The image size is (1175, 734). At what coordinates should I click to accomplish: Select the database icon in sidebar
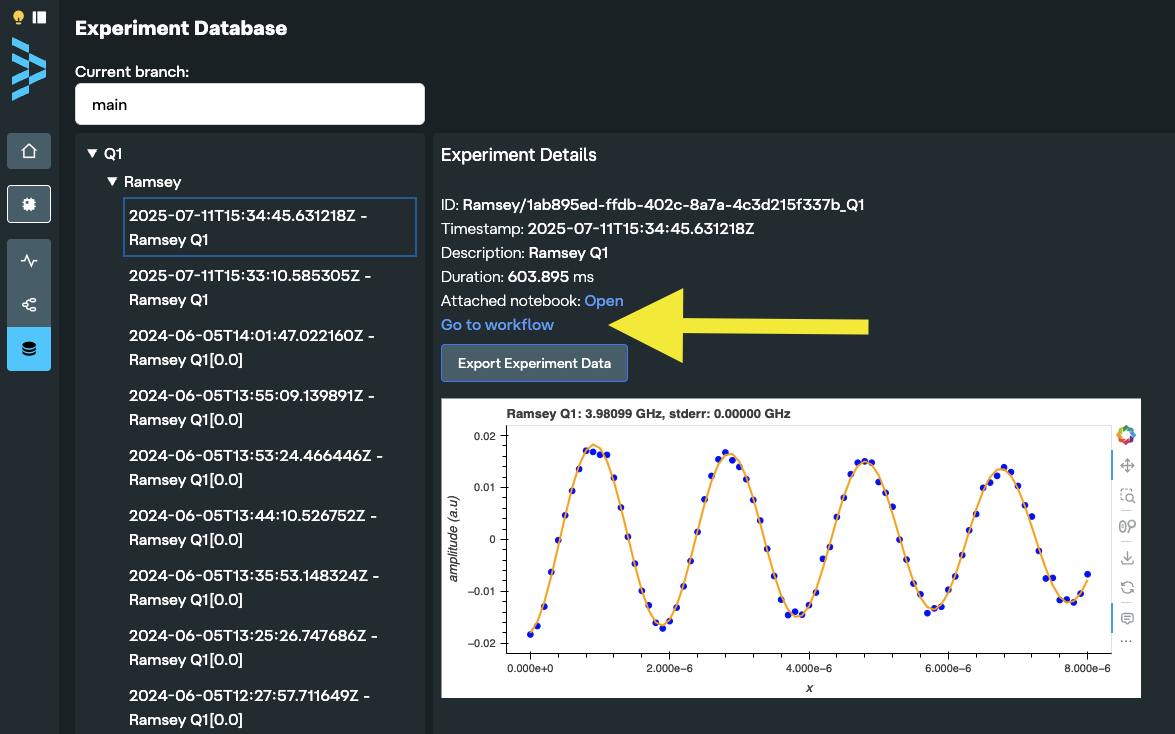29,349
